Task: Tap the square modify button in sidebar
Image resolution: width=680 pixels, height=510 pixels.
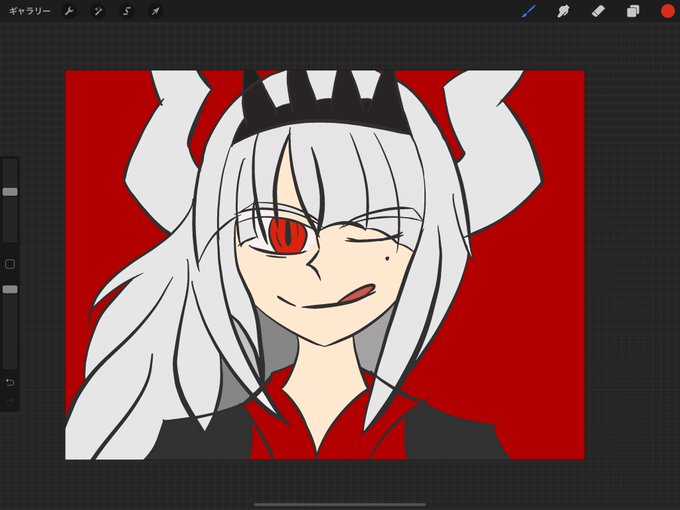Action: [10, 264]
